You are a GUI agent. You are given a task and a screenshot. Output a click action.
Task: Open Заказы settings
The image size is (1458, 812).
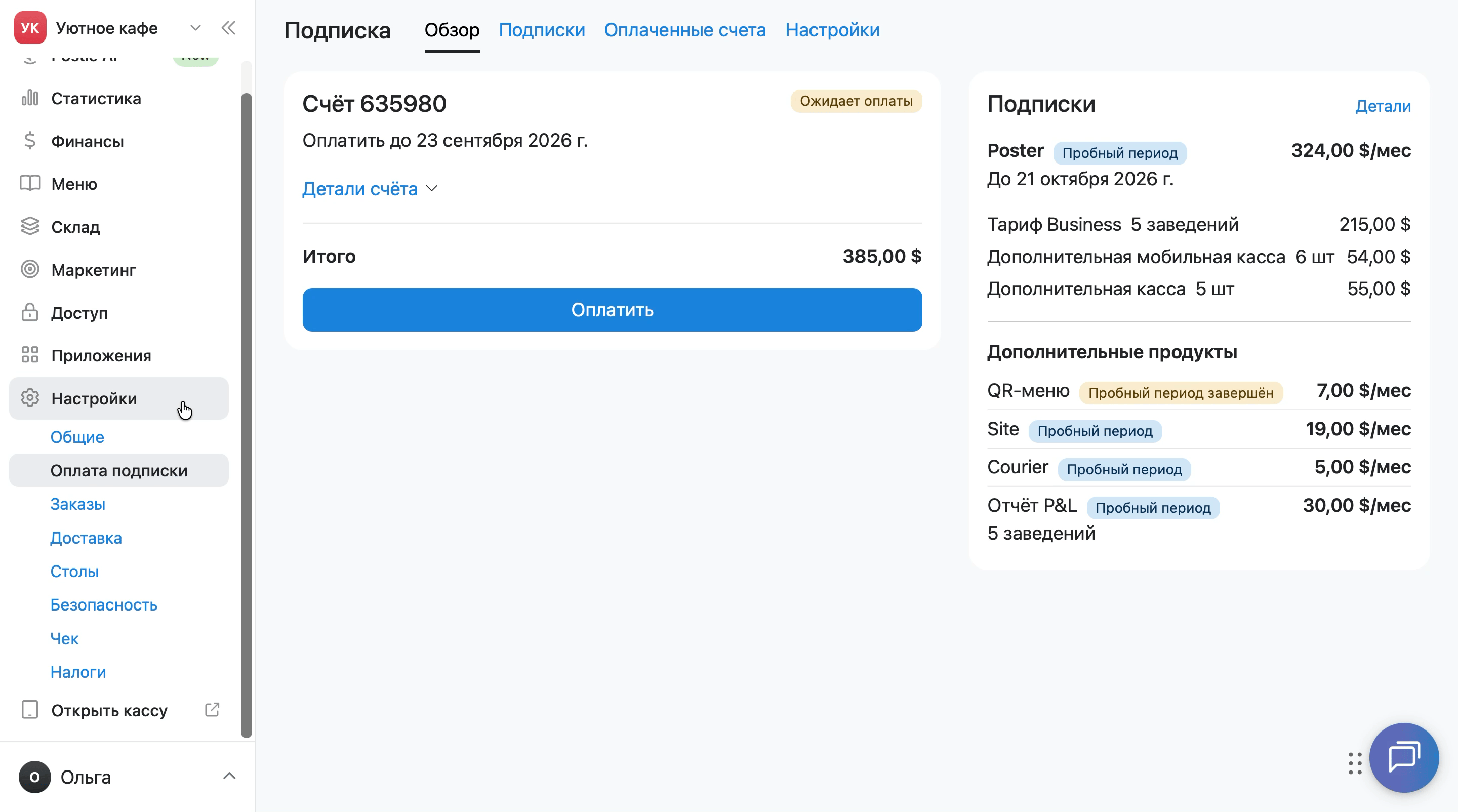point(77,504)
